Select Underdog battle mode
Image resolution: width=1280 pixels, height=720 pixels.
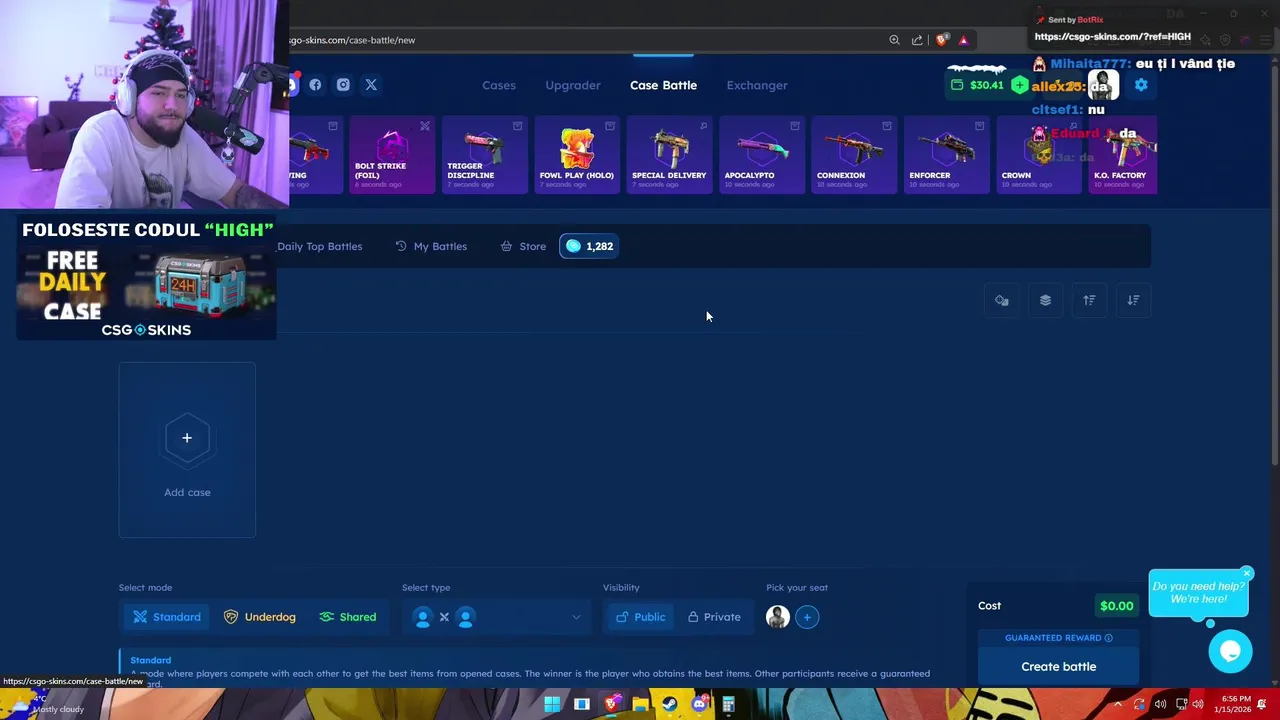click(260, 617)
